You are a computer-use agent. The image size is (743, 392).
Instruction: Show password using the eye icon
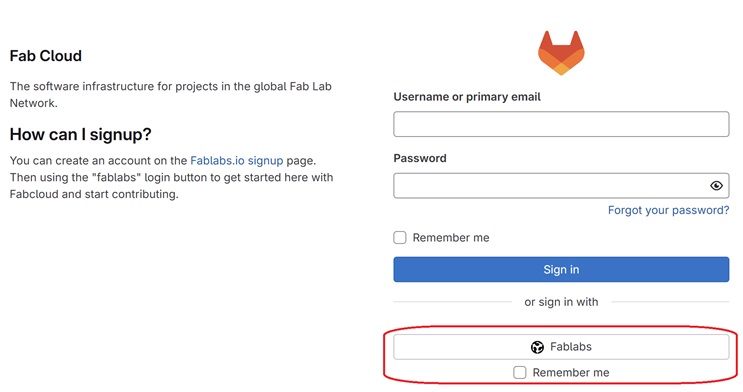[716, 186]
